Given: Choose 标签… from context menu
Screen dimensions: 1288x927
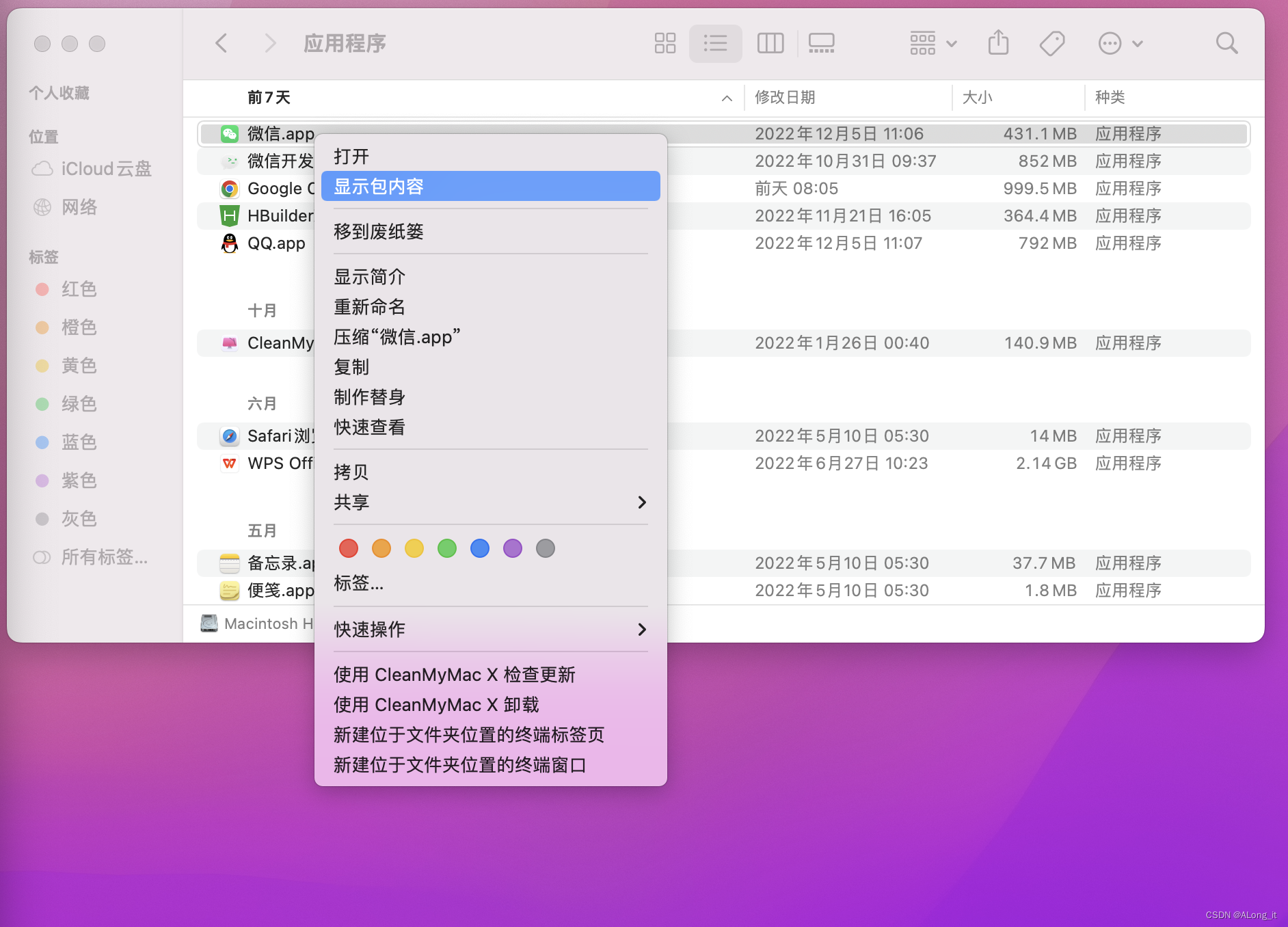Looking at the screenshot, I should click(490, 583).
